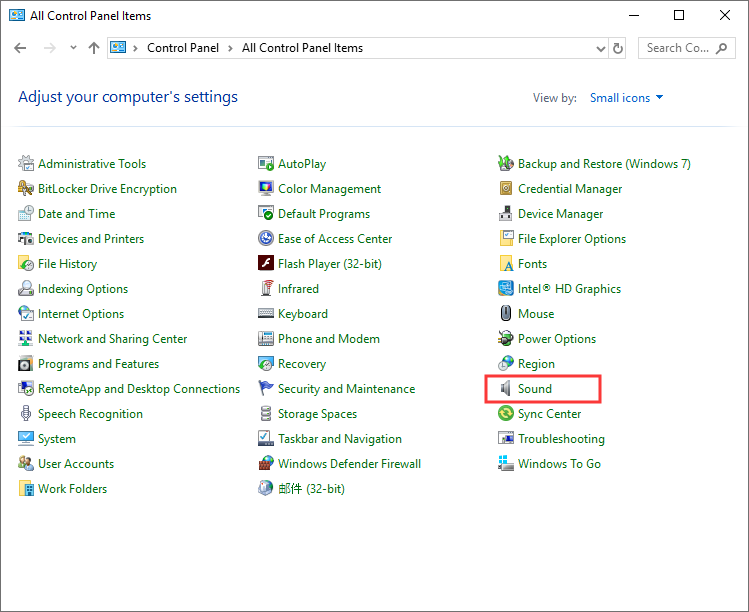749x612 pixels.
Task: Select the Devices and Printers icon
Action: click(26, 238)
